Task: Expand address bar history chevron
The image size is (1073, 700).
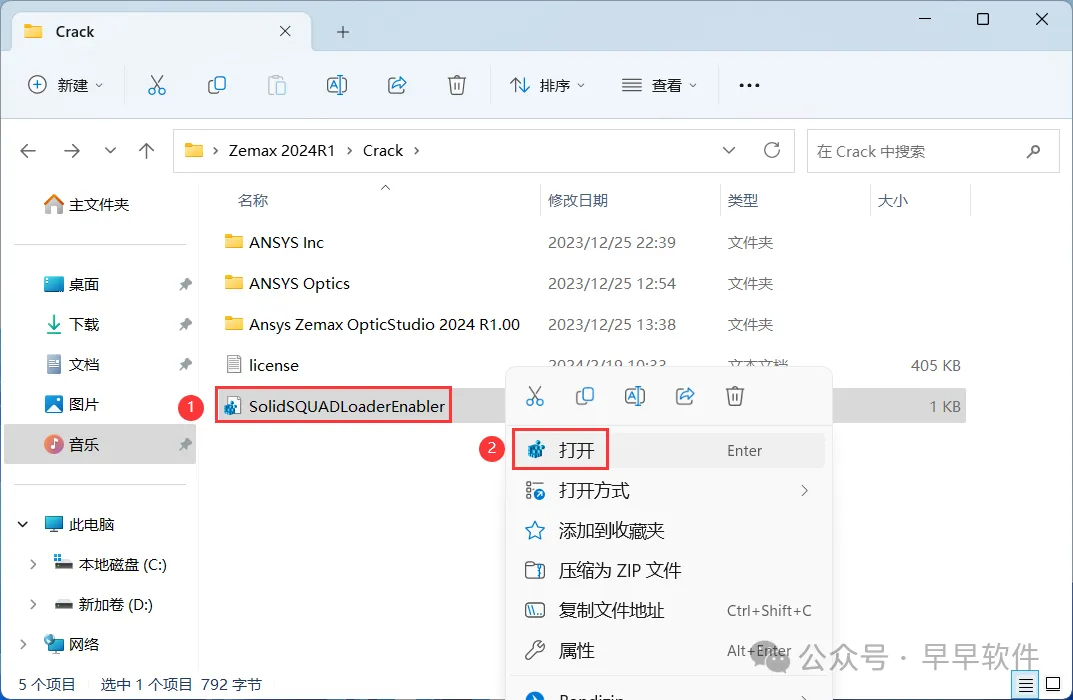Action: coord(729,151)
